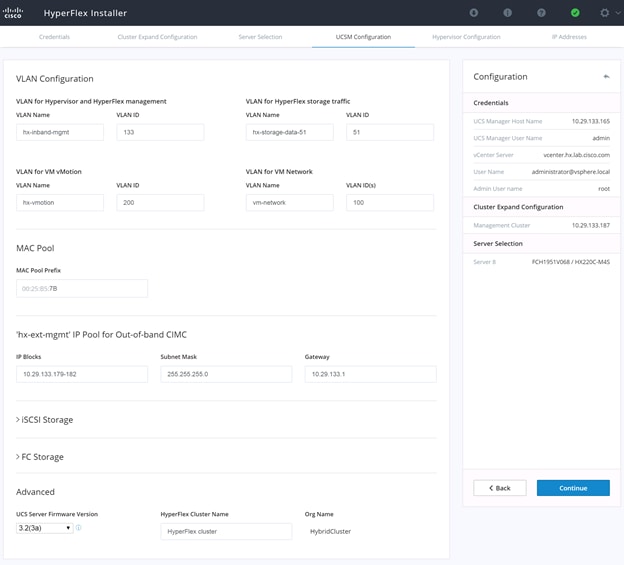Open the Hypervisor Configuration tab

(x=466, y=37)
